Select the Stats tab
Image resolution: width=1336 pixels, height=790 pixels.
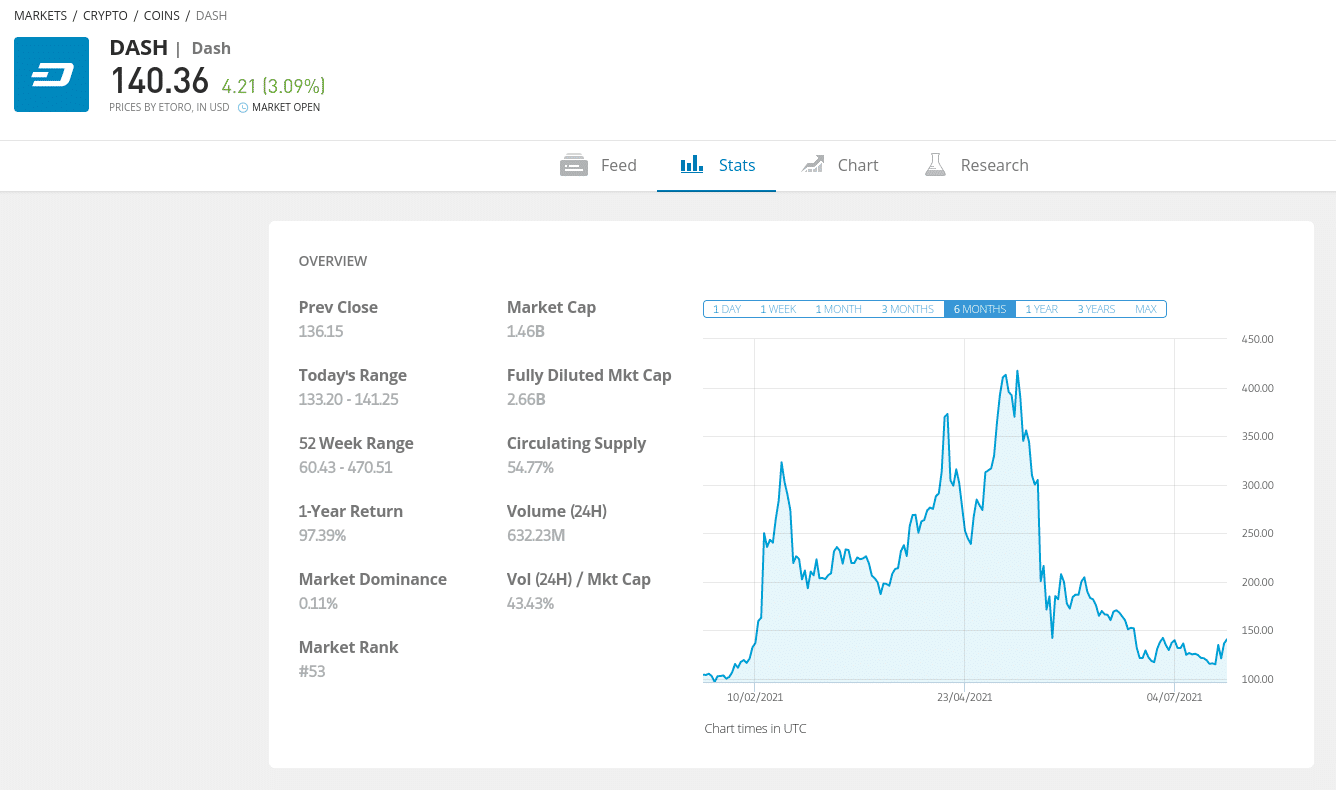[x=716, y=165]
